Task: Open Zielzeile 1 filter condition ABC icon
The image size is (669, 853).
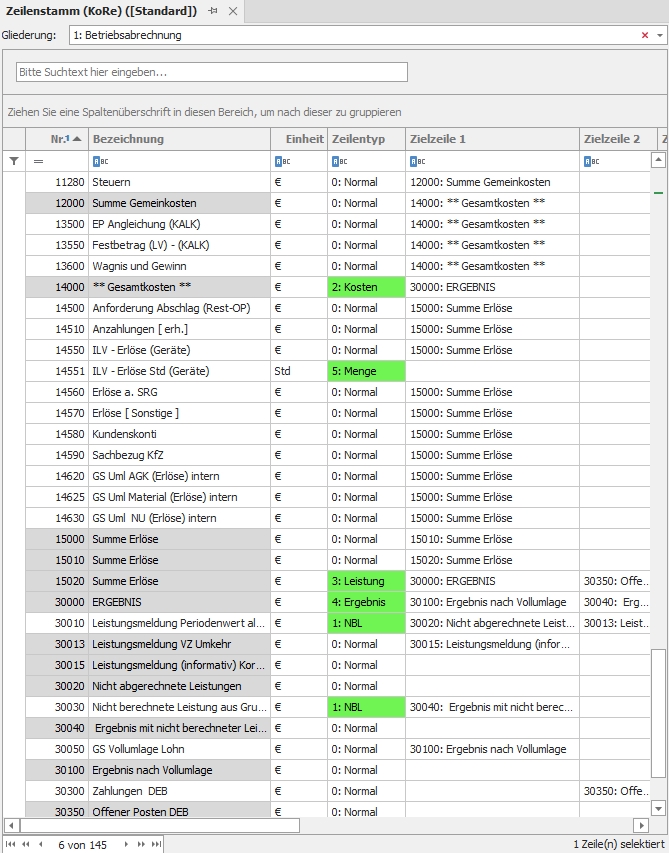Action: (416, 161)
